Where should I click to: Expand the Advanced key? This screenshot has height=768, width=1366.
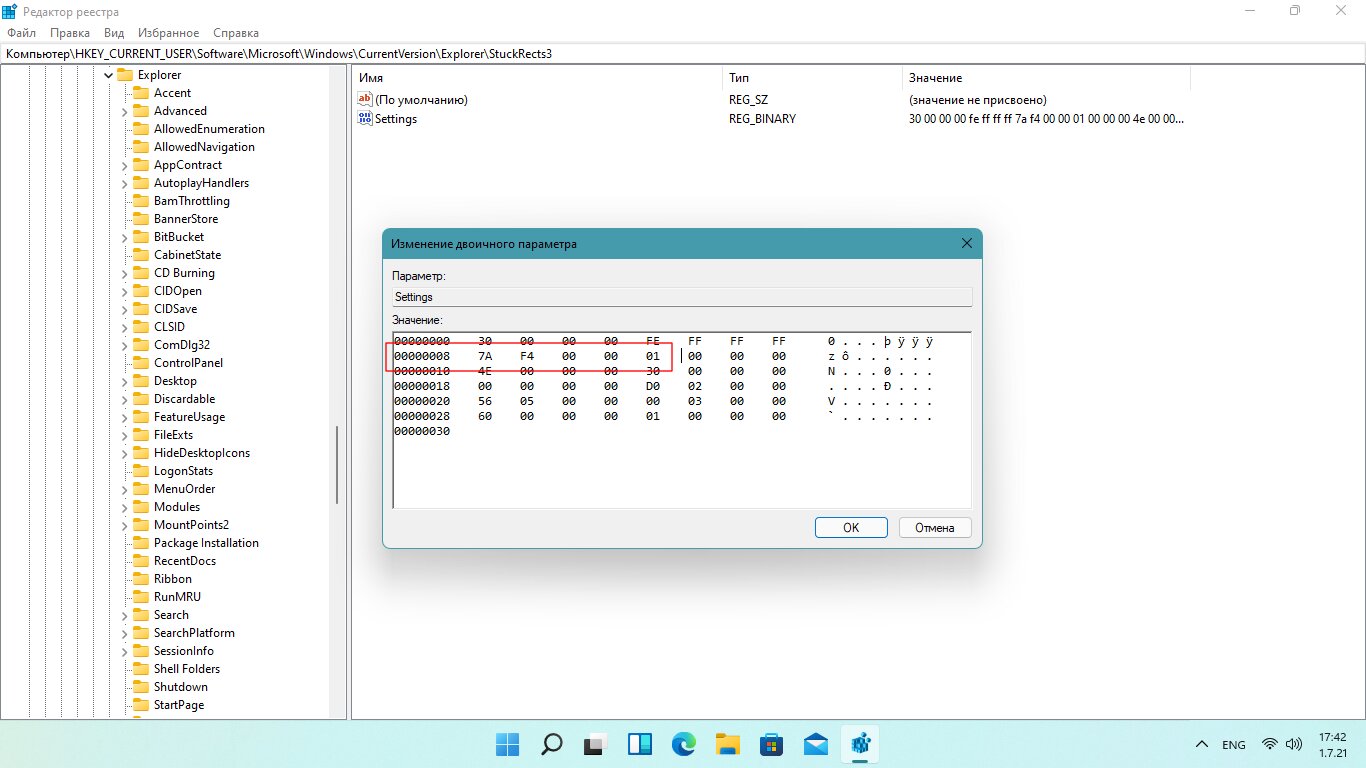click(x=125, y=111)
